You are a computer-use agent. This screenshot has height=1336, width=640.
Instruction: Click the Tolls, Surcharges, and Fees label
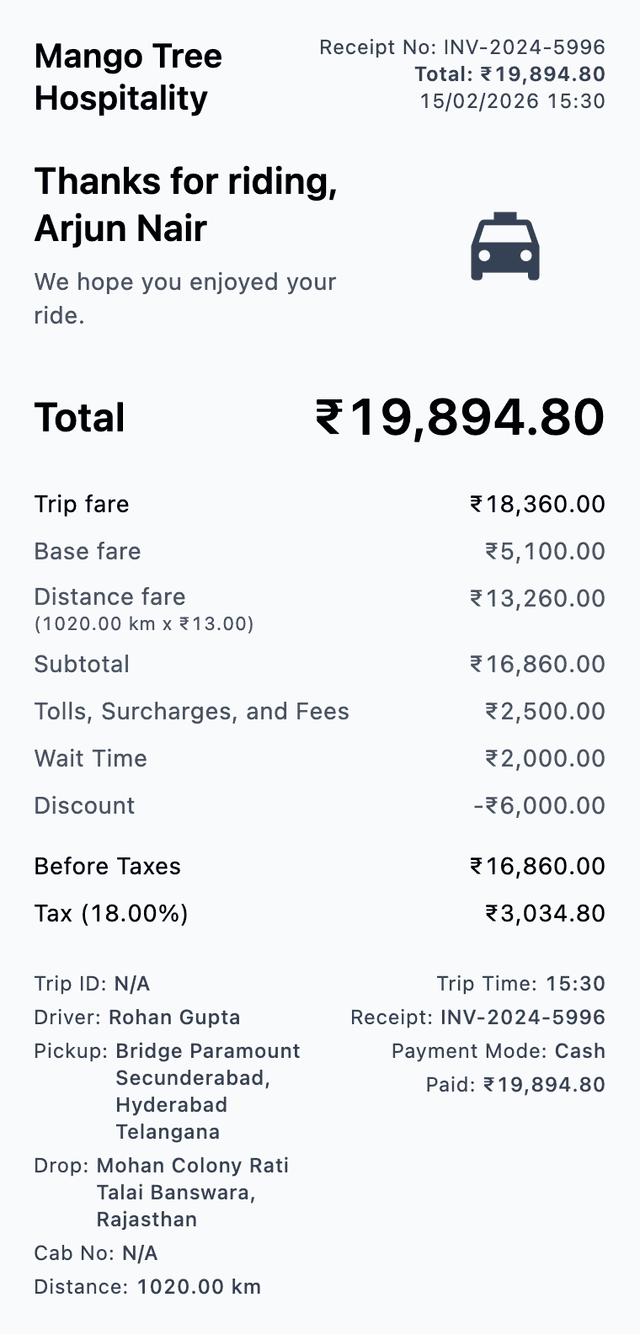pos(192,712)
